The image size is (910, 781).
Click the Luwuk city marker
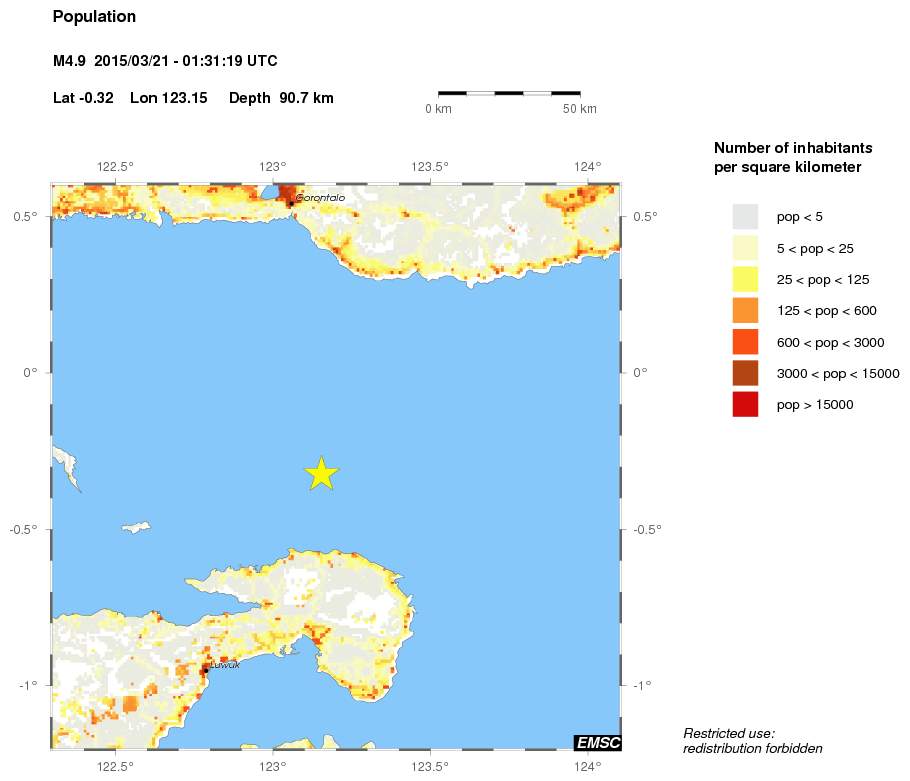pyautogui.click(x=206, y=670)
